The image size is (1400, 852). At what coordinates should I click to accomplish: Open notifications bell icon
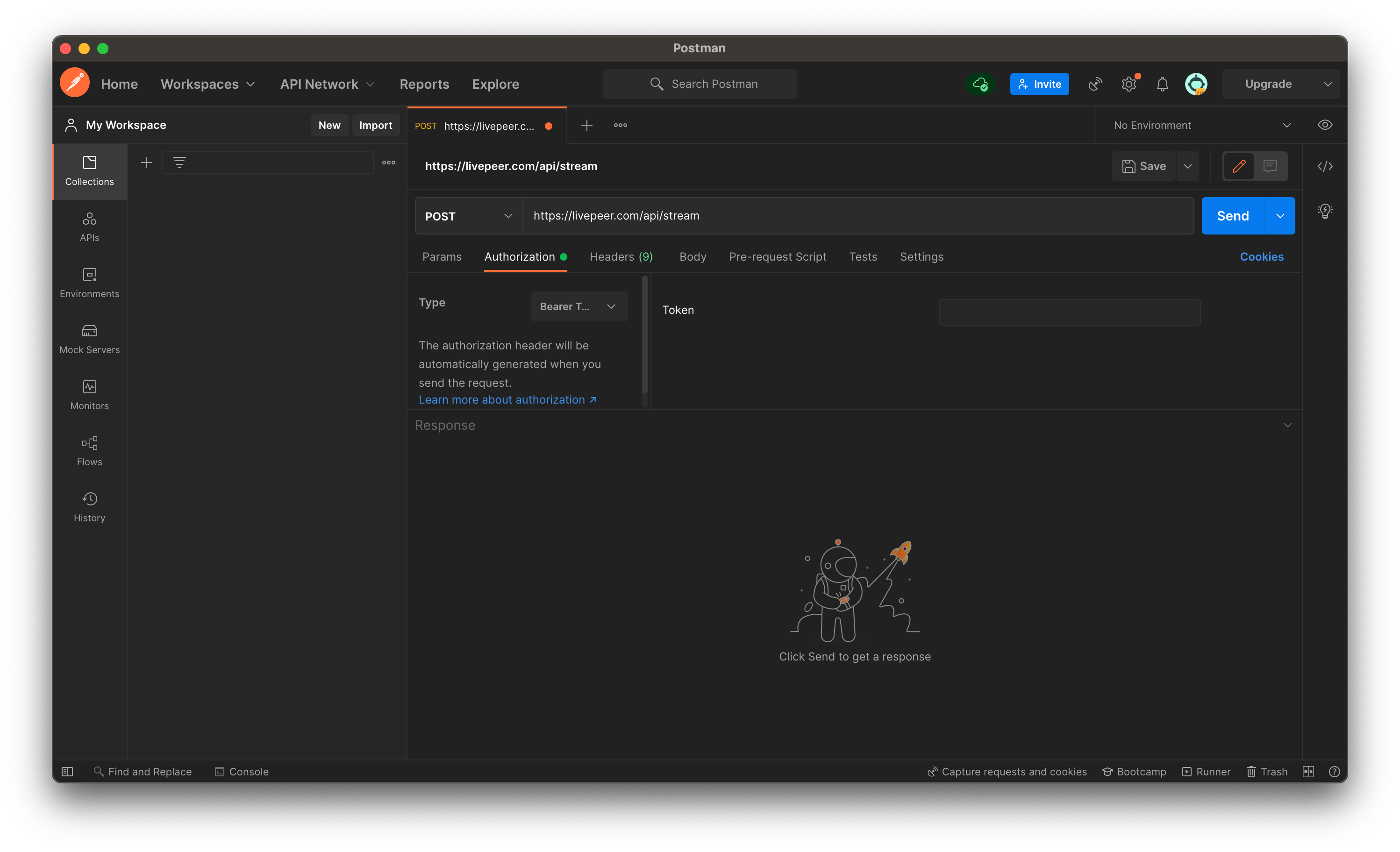(1163, 84)
